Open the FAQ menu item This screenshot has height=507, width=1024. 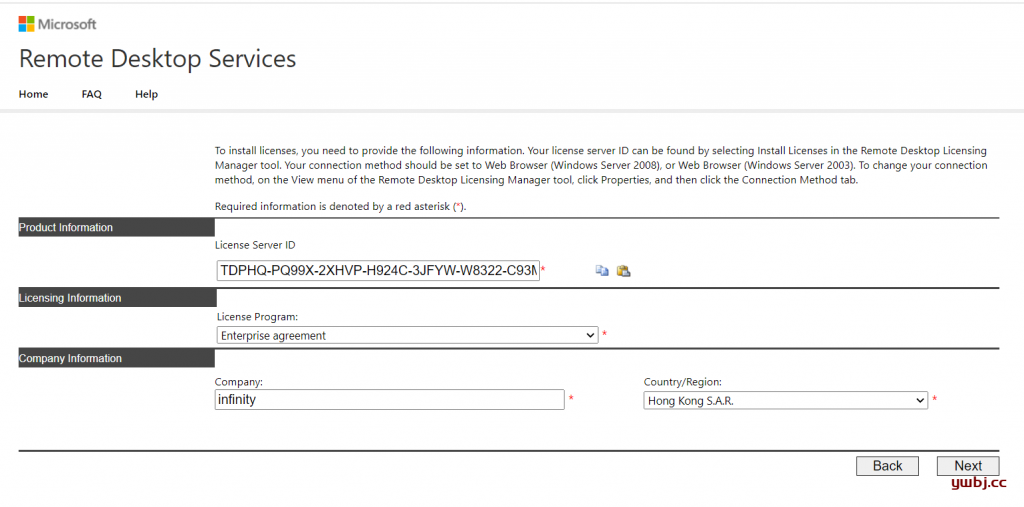coord(91,94)
